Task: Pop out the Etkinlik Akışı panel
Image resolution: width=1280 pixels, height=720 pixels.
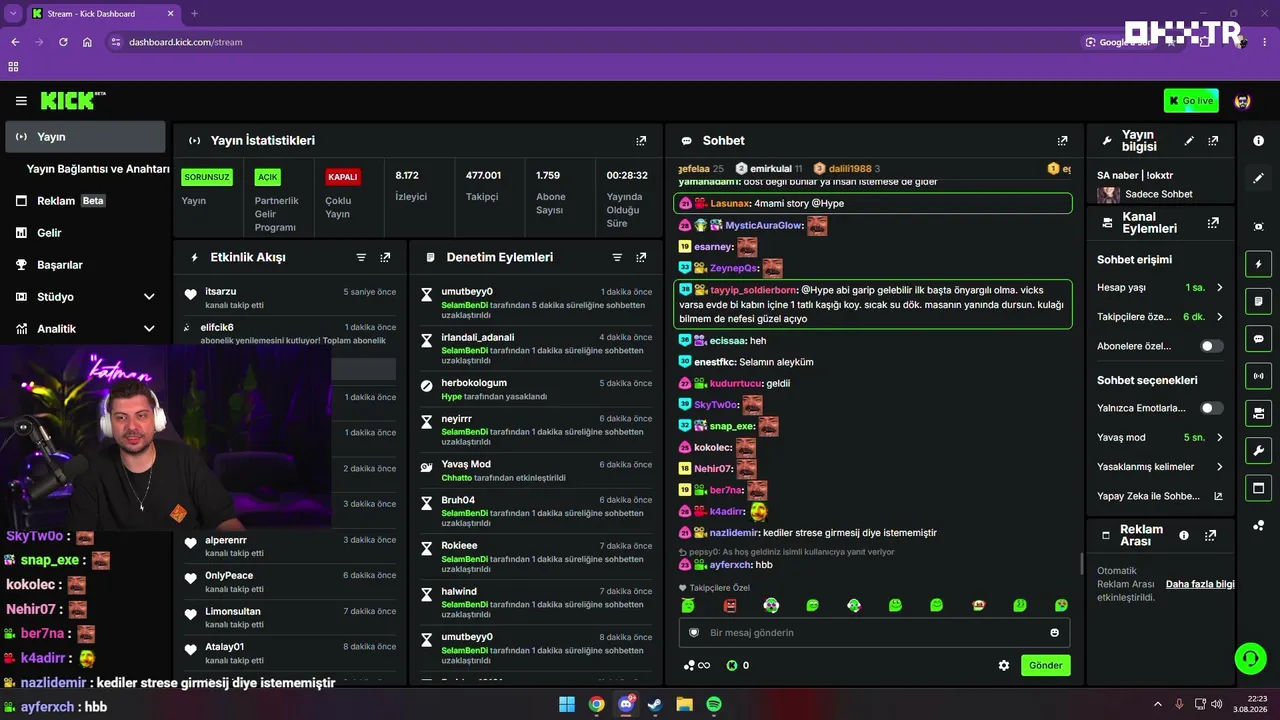Action: 385,257
